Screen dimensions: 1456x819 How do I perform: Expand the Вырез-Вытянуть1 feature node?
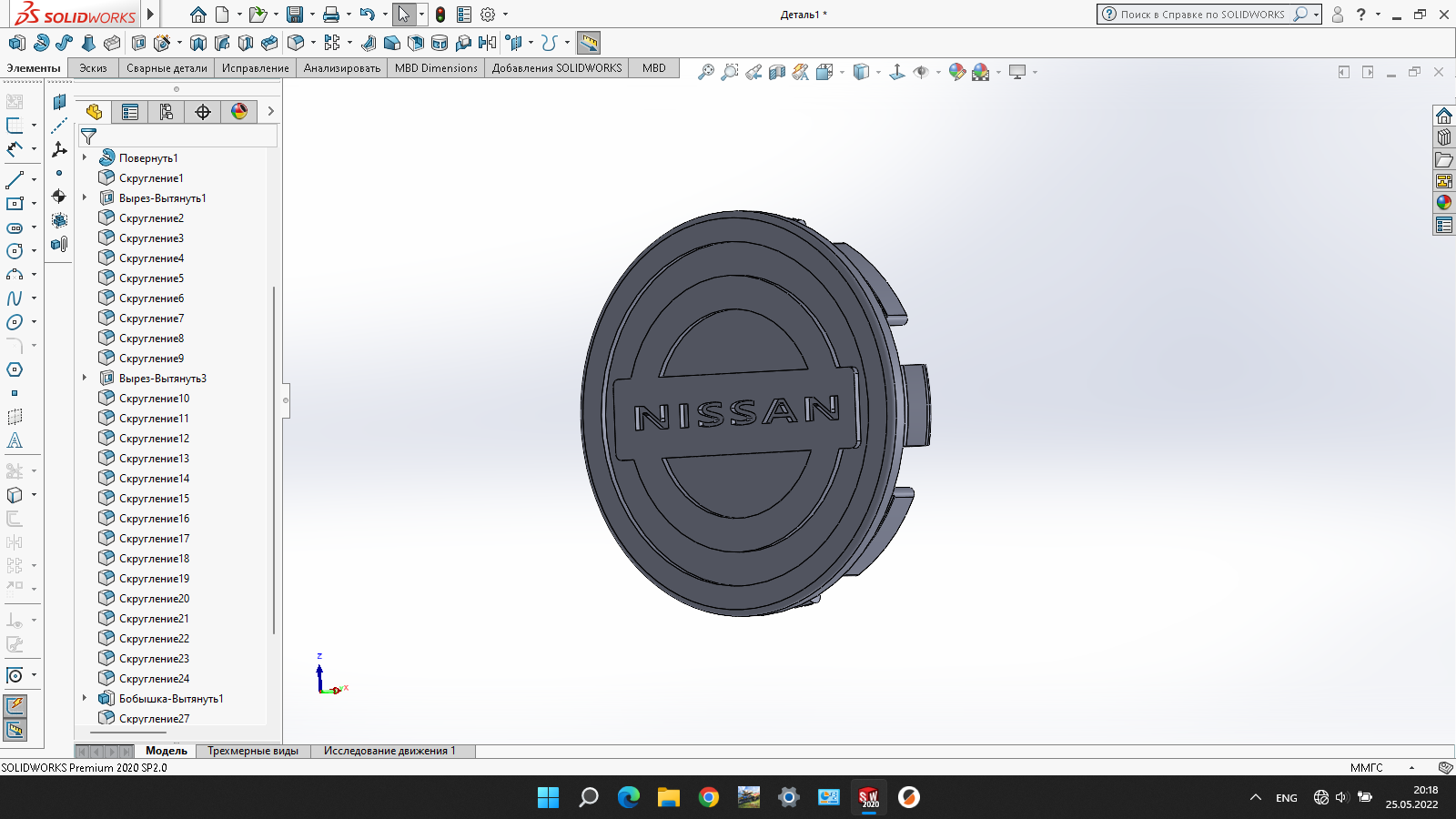[x=85, y=197]
